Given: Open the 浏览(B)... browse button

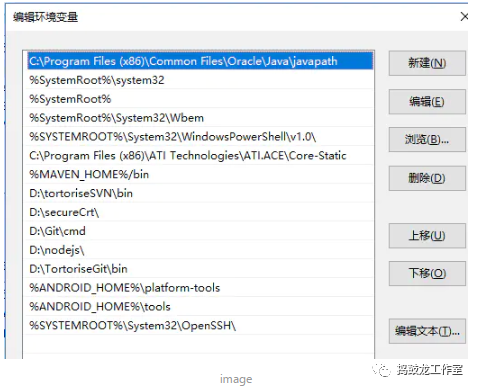Looking at the screenshot, I should tap(427, 139).
